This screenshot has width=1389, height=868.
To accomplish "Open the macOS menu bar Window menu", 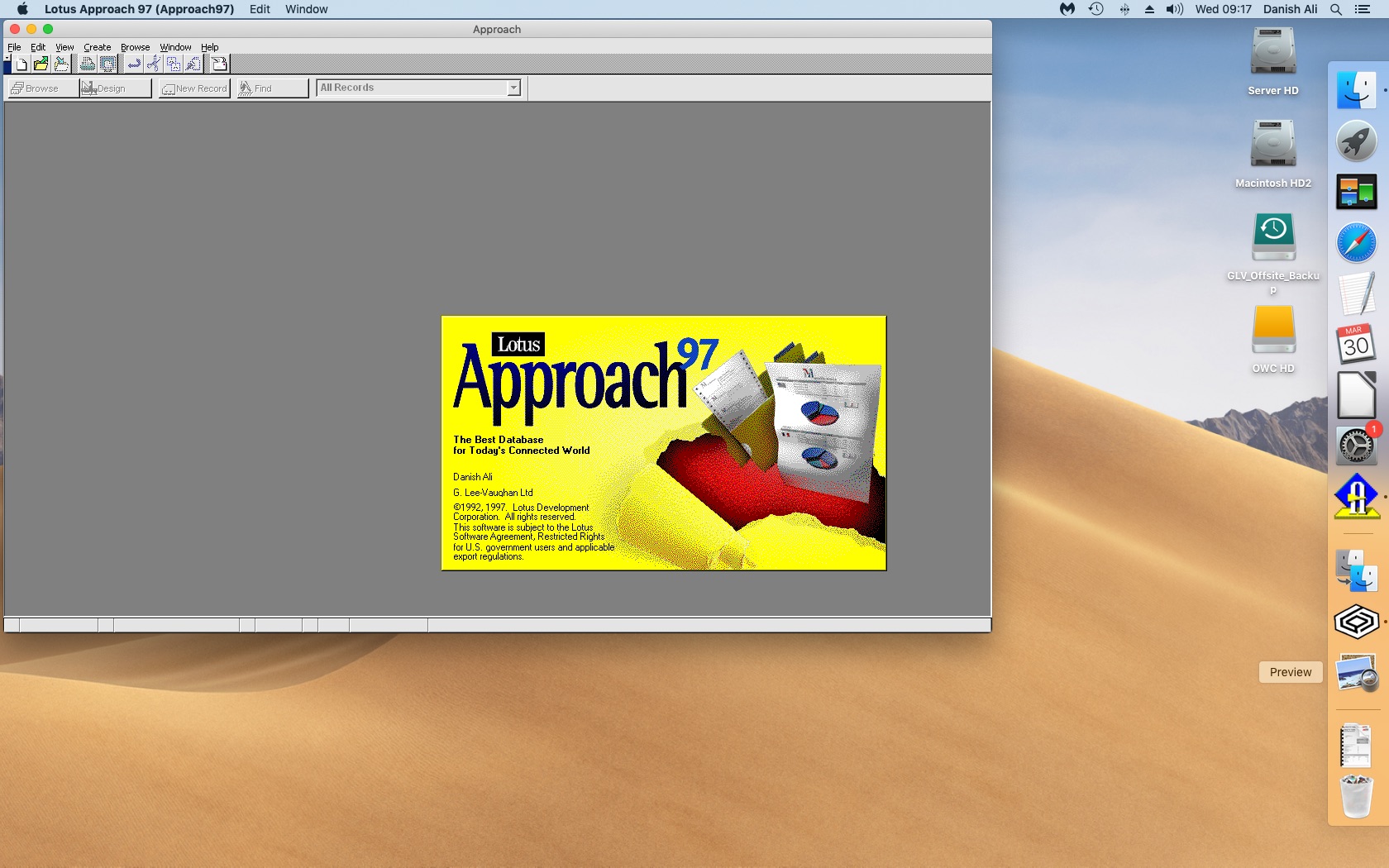I will [307, 9].
